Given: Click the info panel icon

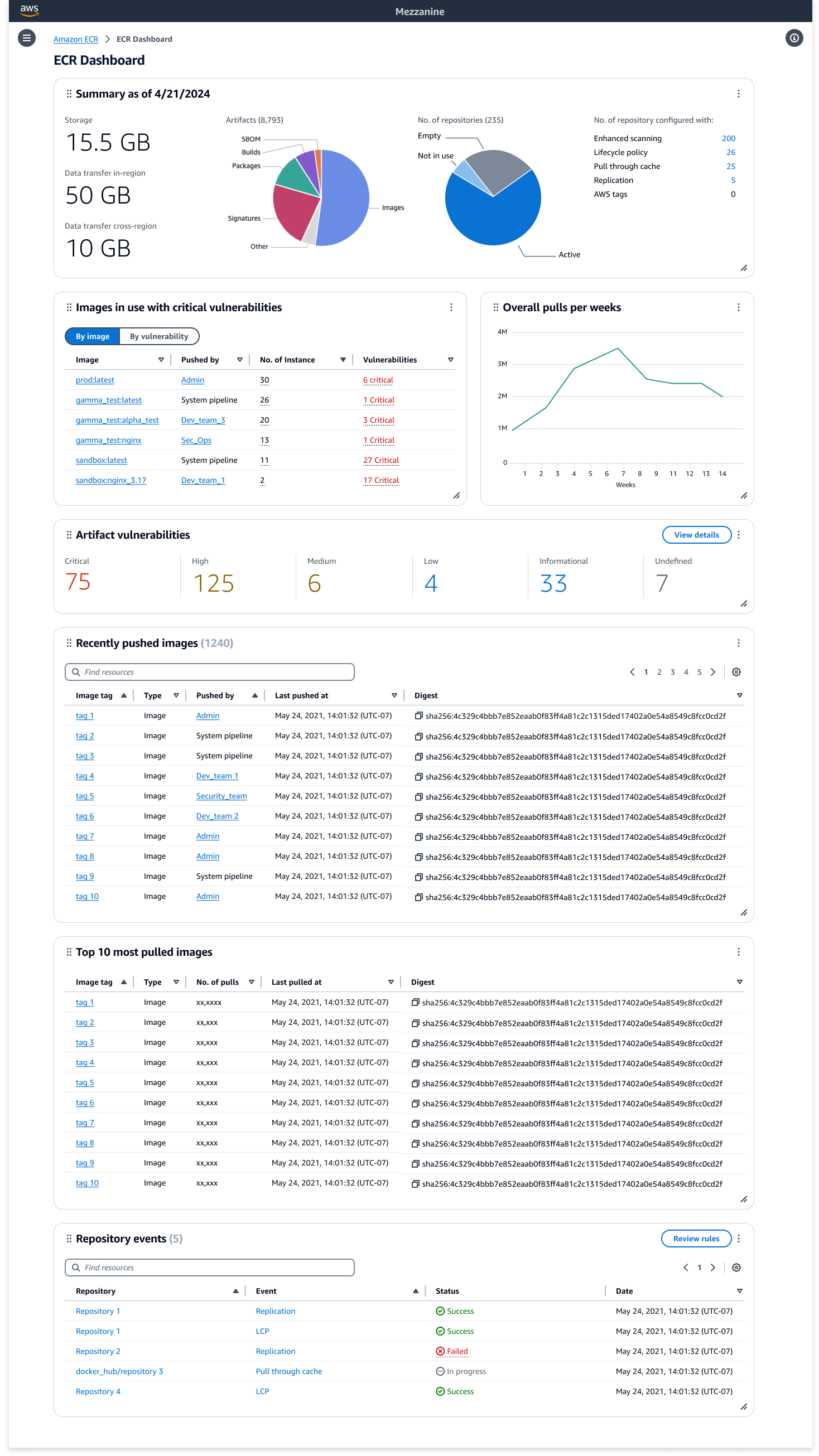Looking at the screenshot, I should [x=793, y=38].
